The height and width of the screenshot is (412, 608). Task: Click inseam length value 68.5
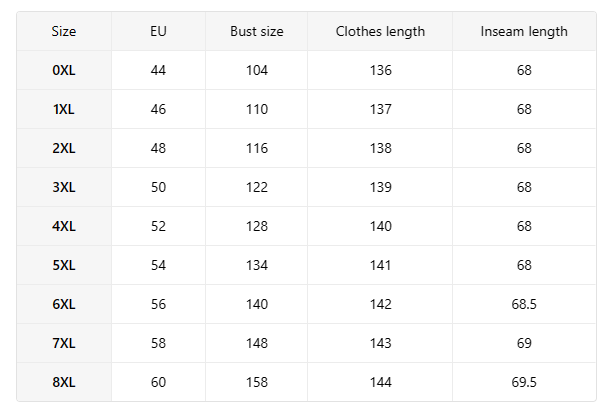(524, 304)
